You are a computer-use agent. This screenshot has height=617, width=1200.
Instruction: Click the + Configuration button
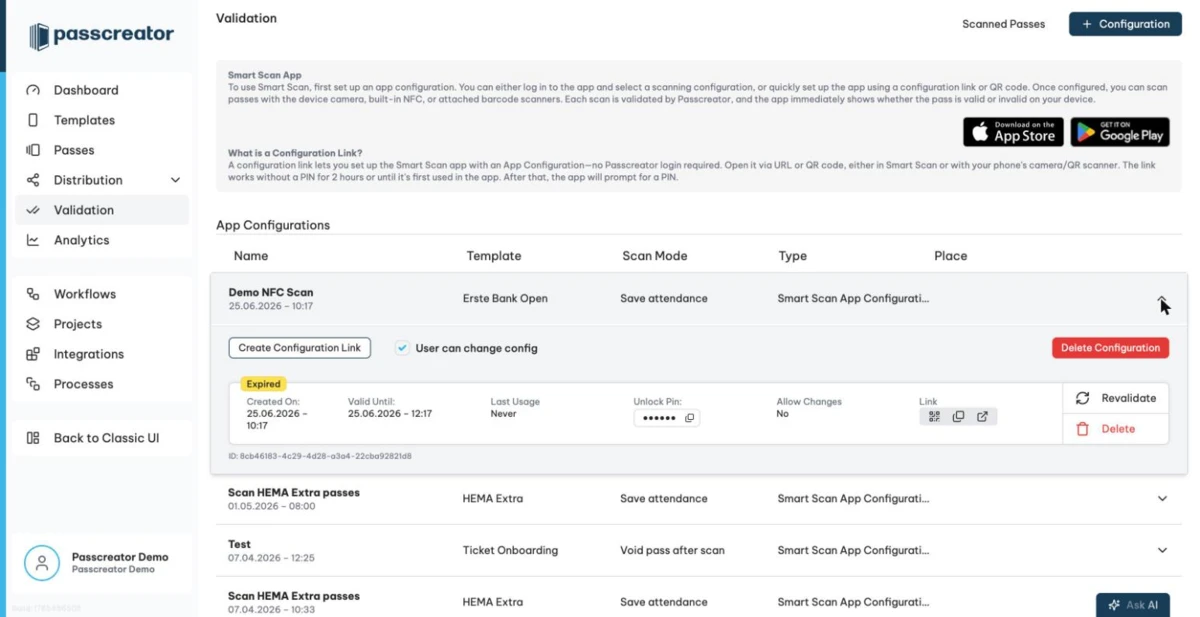pyautogui.click(x=1125, y=24)
